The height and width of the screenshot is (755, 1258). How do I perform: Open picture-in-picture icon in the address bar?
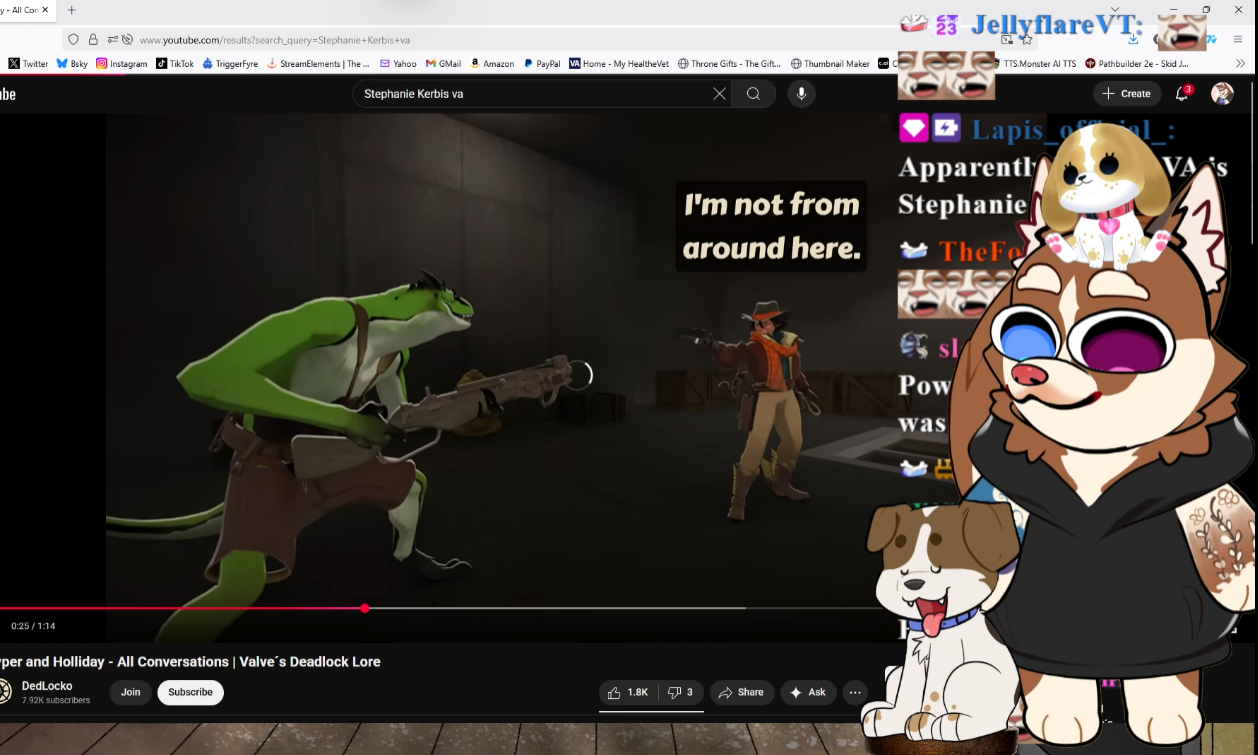1007,40
